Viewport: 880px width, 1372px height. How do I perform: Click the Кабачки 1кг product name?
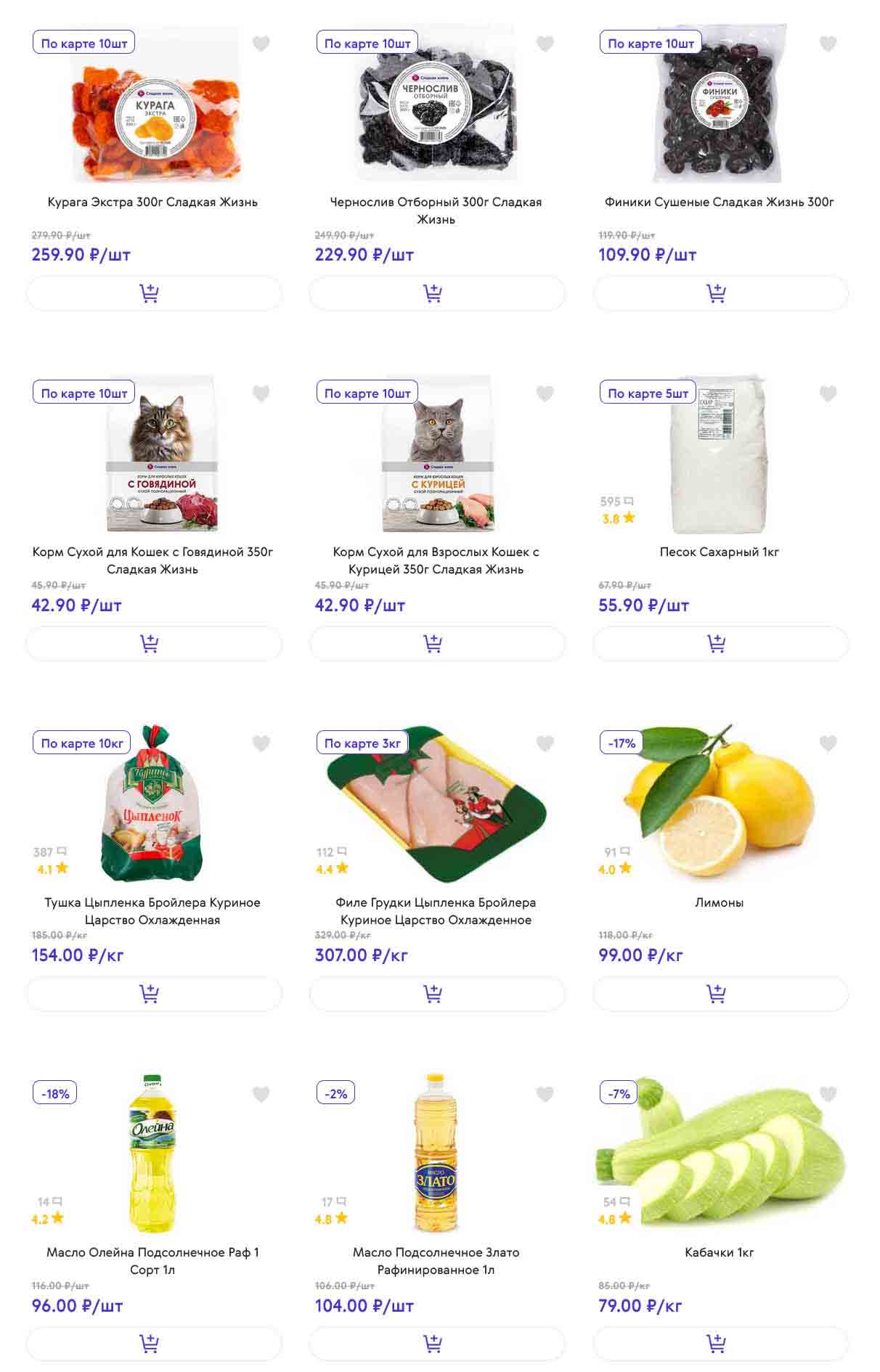pyautogui.click(x=719, y=1252)
